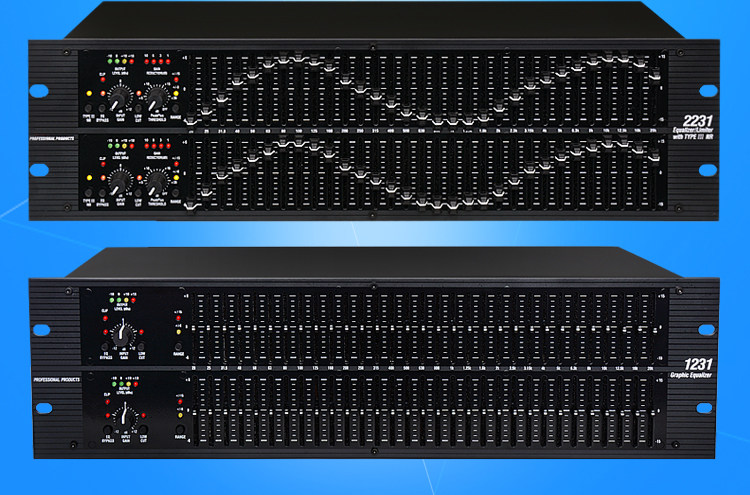Click the CLIP LED on 2231 lower channel
Screen dimensions: 750x495
click(103, 164)
